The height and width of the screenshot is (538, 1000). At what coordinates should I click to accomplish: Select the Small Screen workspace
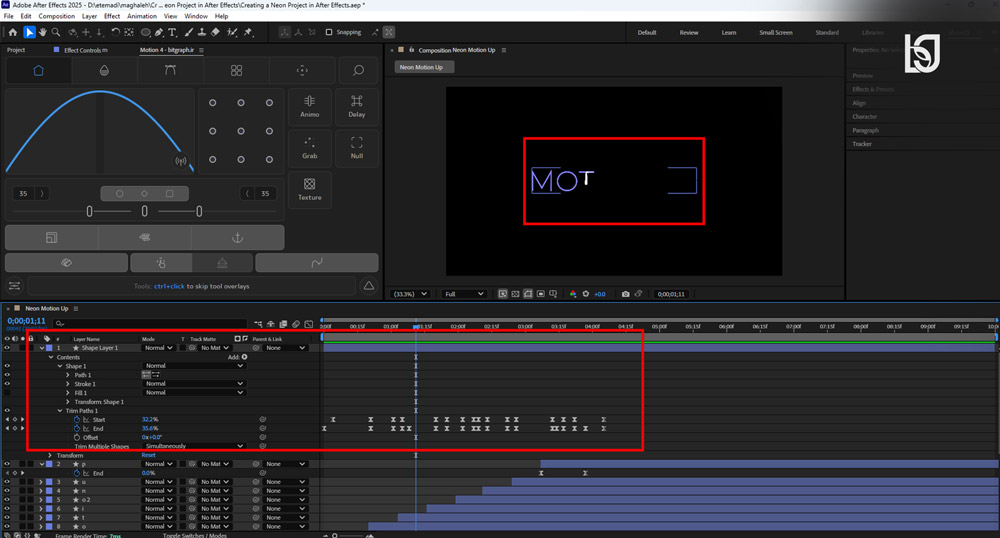pyautogui.click(x=776, y=33)
